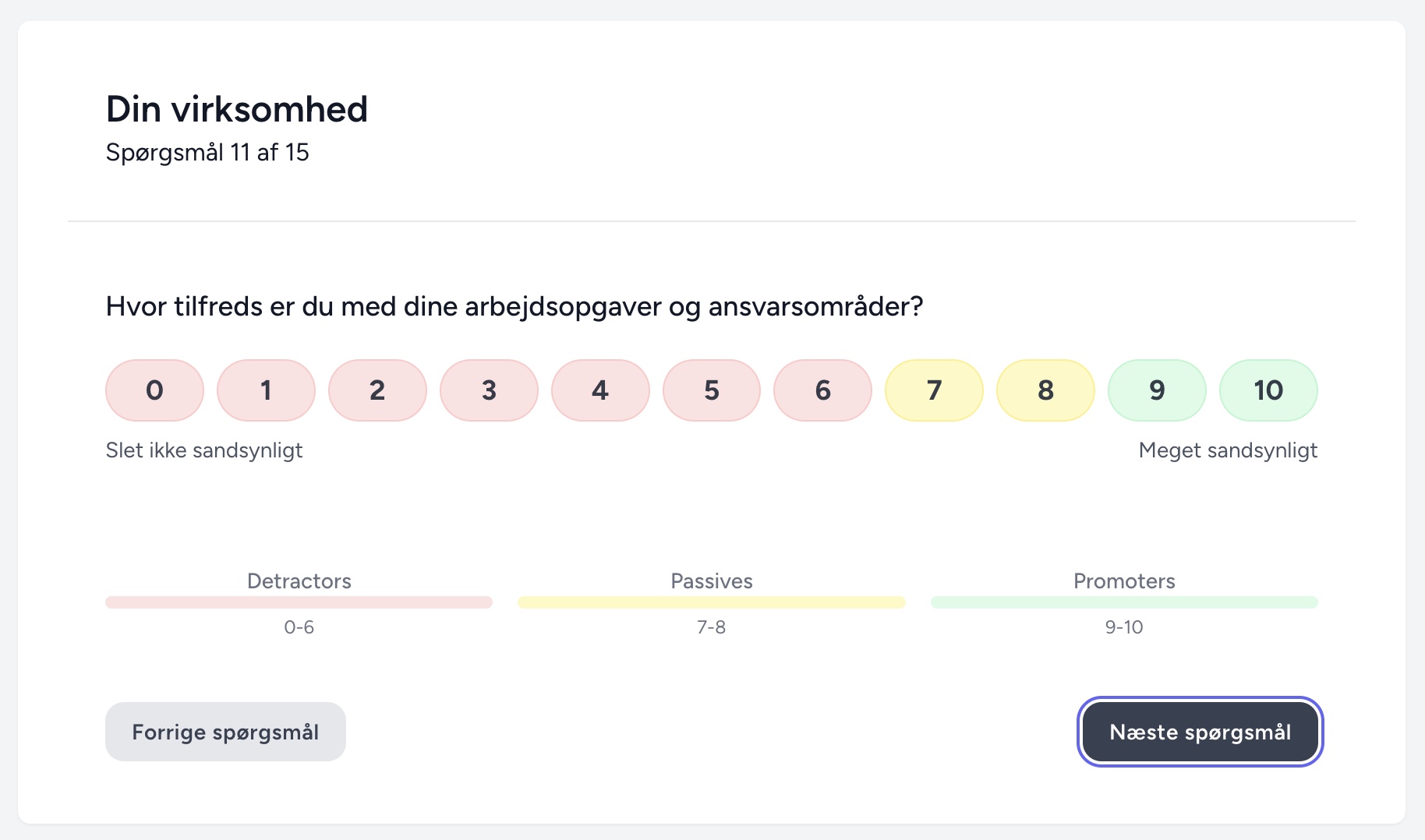Click the yellow Passives bar
The width and height of the screenshot is (1425, 840).
tap(711, 602)
